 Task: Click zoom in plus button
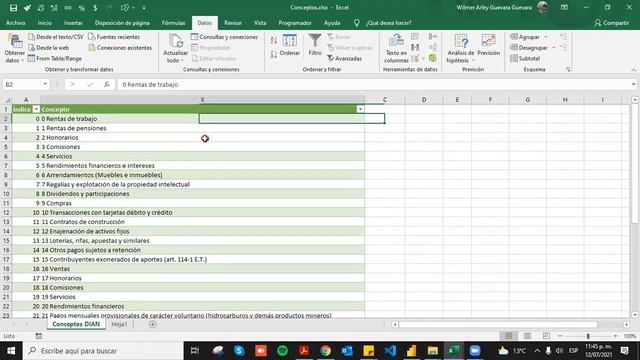click(616, 336)
